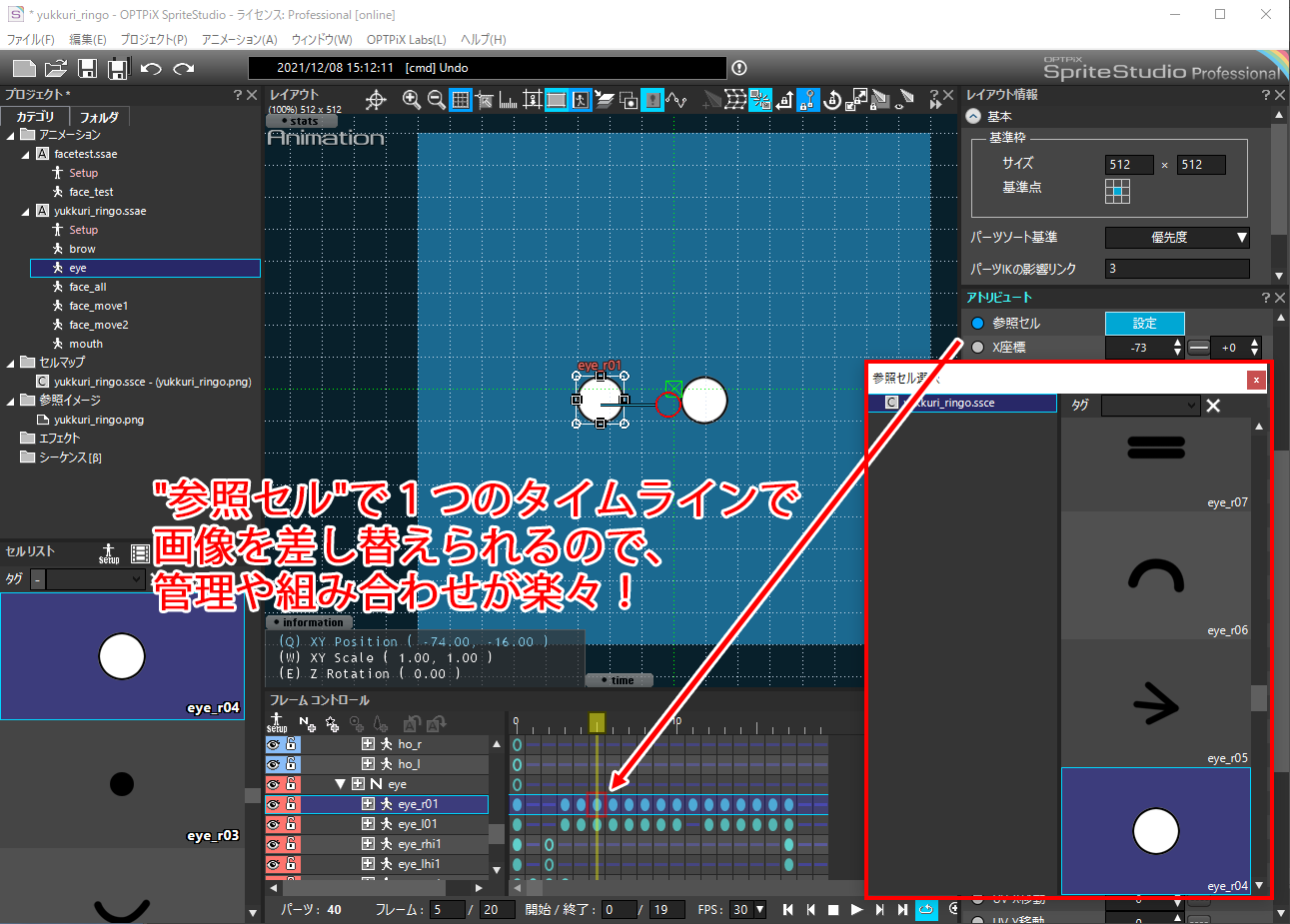This screenshot has height=924, width=1290.
Task: Toggle the exclamation highlight icon in layout toolbar
Action: click(652, 100)
